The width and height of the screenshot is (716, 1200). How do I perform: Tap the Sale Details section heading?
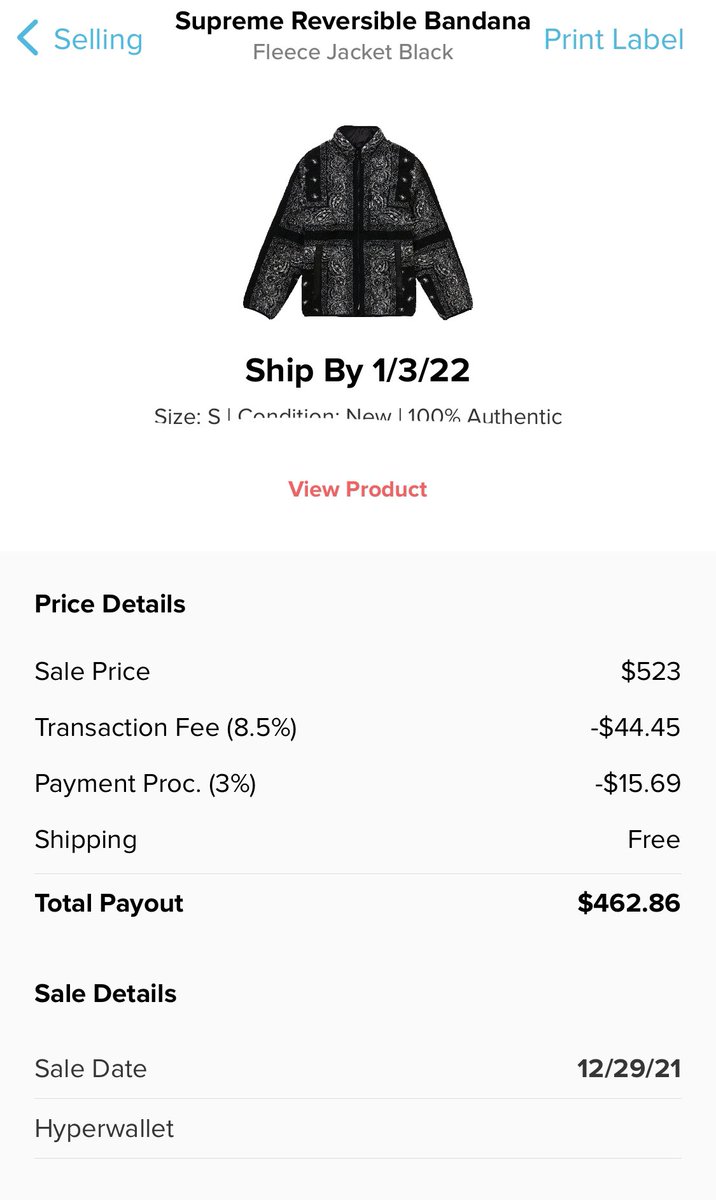(105, 993)
